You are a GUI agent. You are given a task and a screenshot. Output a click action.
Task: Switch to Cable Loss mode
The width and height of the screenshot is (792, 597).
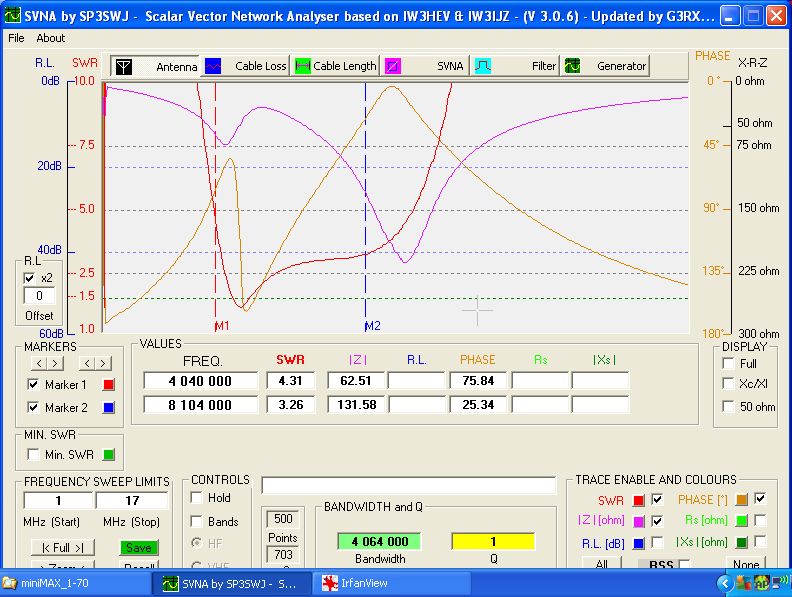246,66
